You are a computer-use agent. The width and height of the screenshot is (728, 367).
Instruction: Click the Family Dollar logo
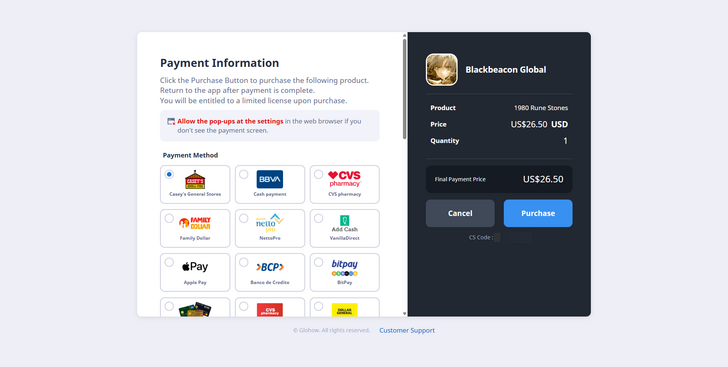tap(195, 223)
